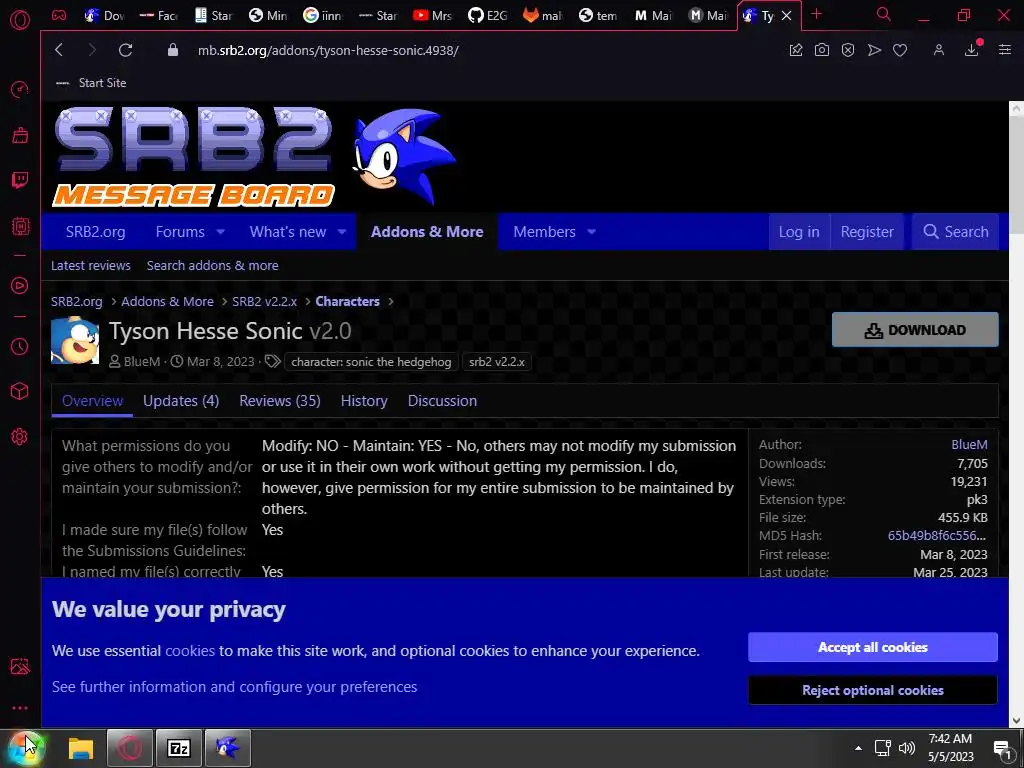Screen dimensions: 1024x768
Task: Click the edit page toolbar icon
Action: pyautogui.click(x=795, y=50)
